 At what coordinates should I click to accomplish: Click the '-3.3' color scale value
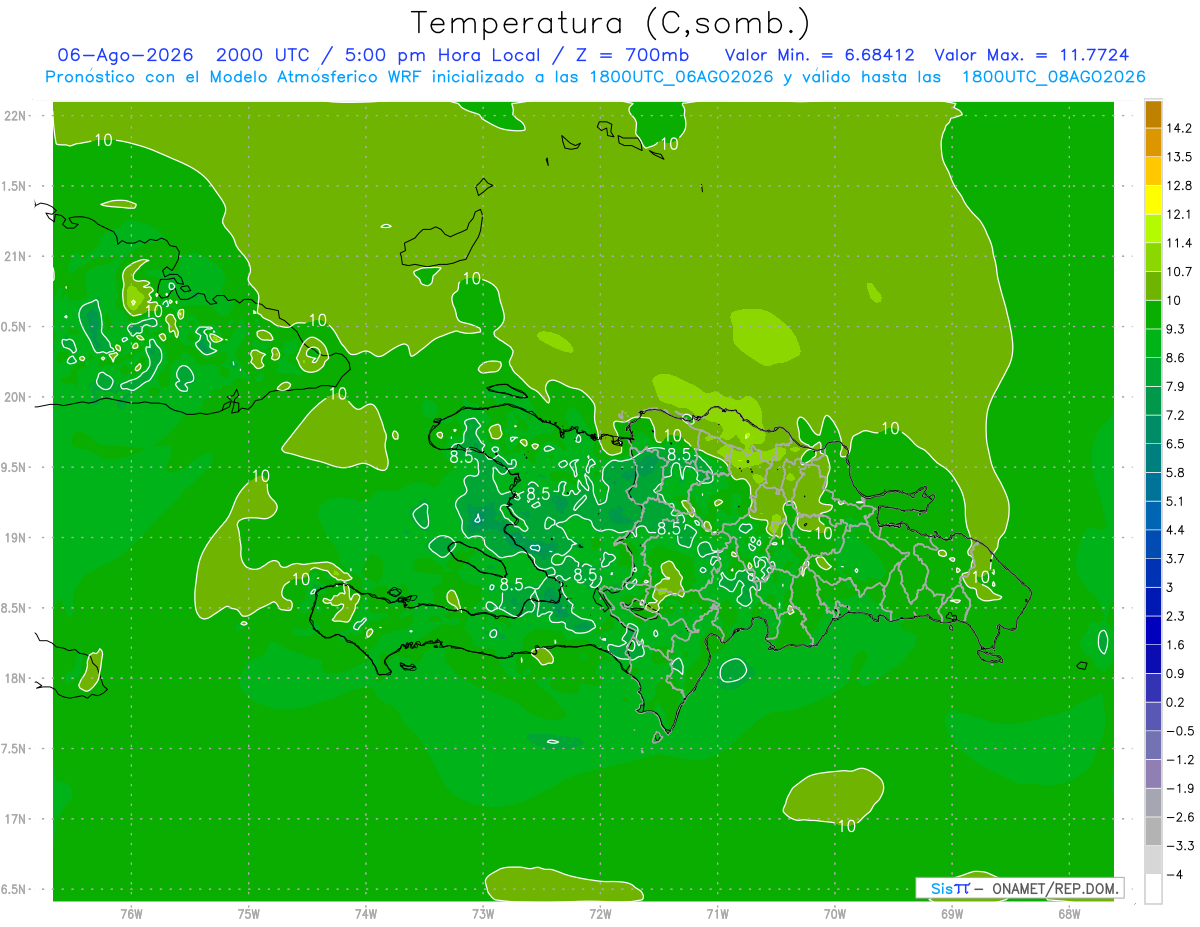1179,846
